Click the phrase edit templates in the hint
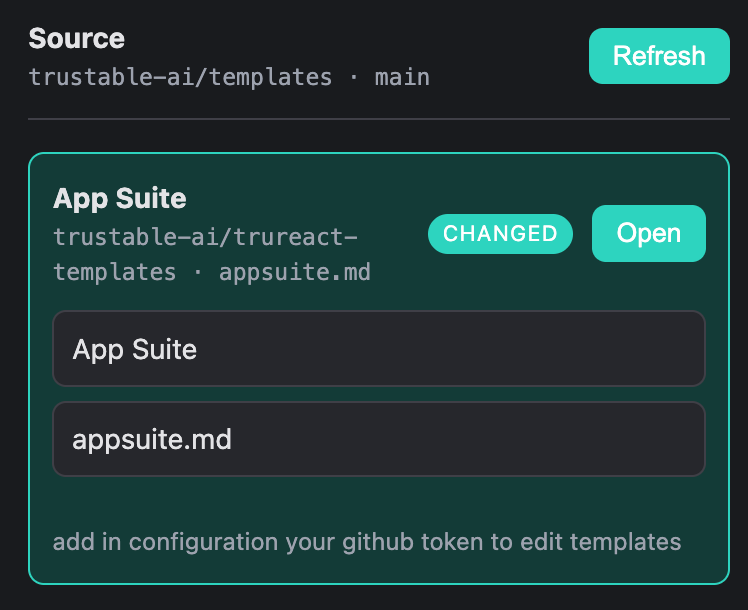Viewport: 748px width, 610px height. click(x=601, y=542)
